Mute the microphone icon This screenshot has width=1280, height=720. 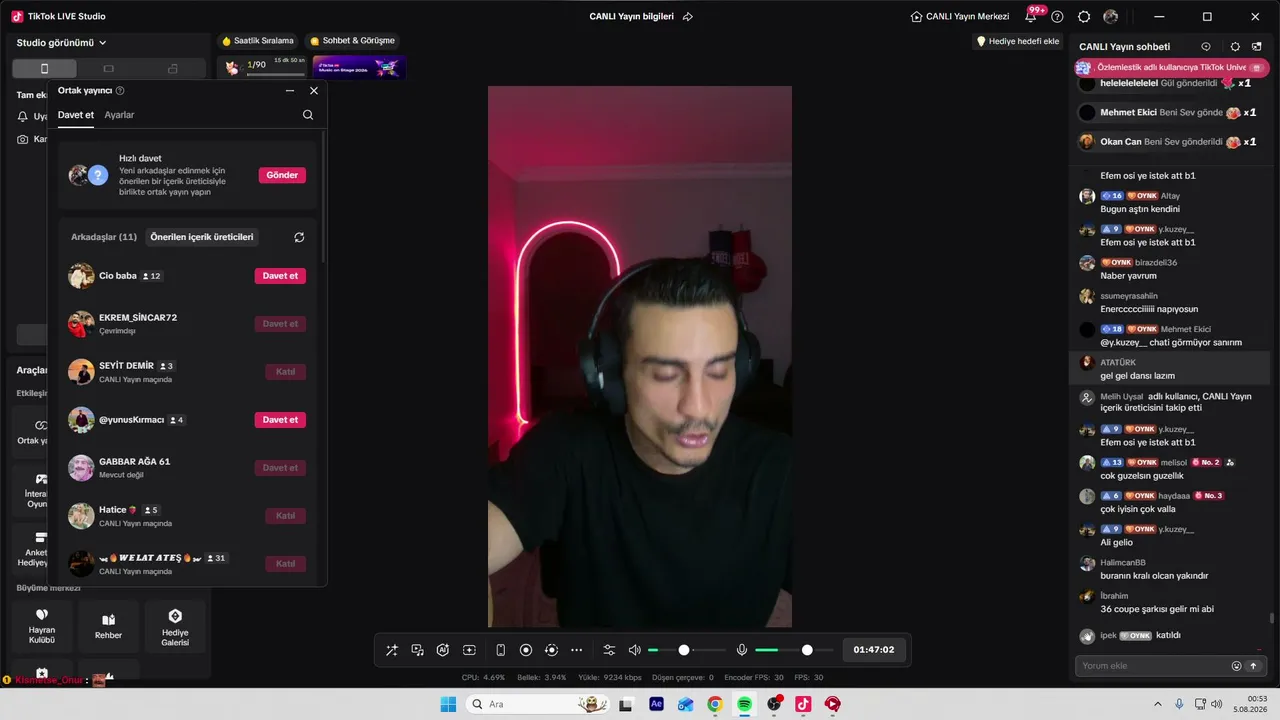(742, 650)
